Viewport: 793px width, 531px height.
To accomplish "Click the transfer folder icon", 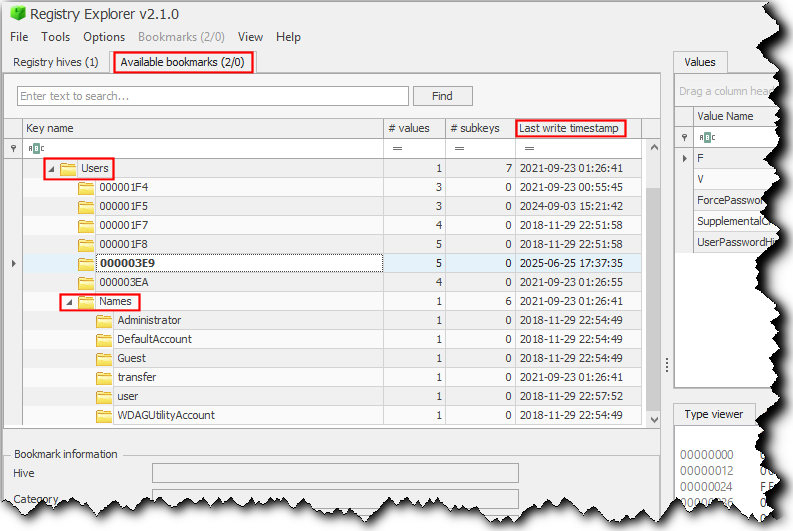I will pyautogui.click(x=104, y=378).
